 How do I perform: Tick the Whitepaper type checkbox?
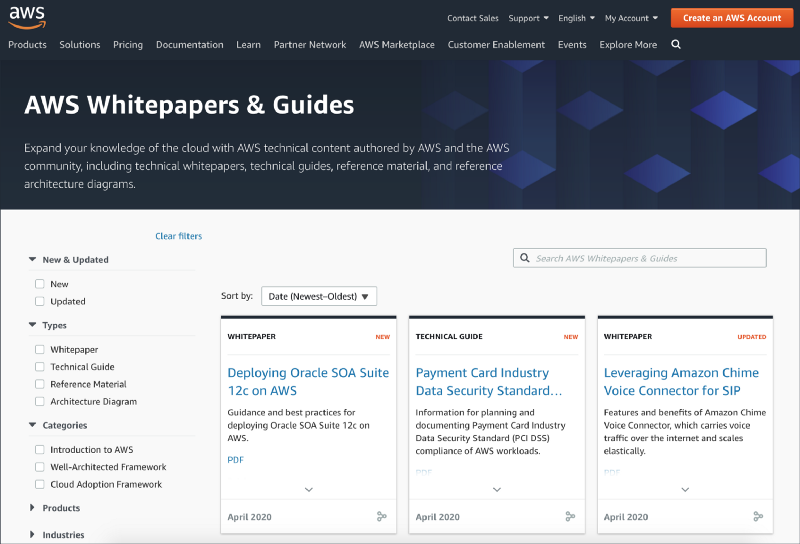[x=40, y=349]
